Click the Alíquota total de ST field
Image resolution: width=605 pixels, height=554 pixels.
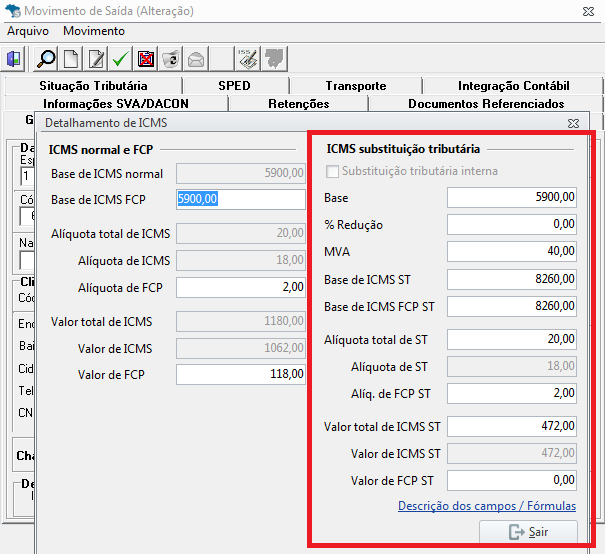tap(512, 339)
